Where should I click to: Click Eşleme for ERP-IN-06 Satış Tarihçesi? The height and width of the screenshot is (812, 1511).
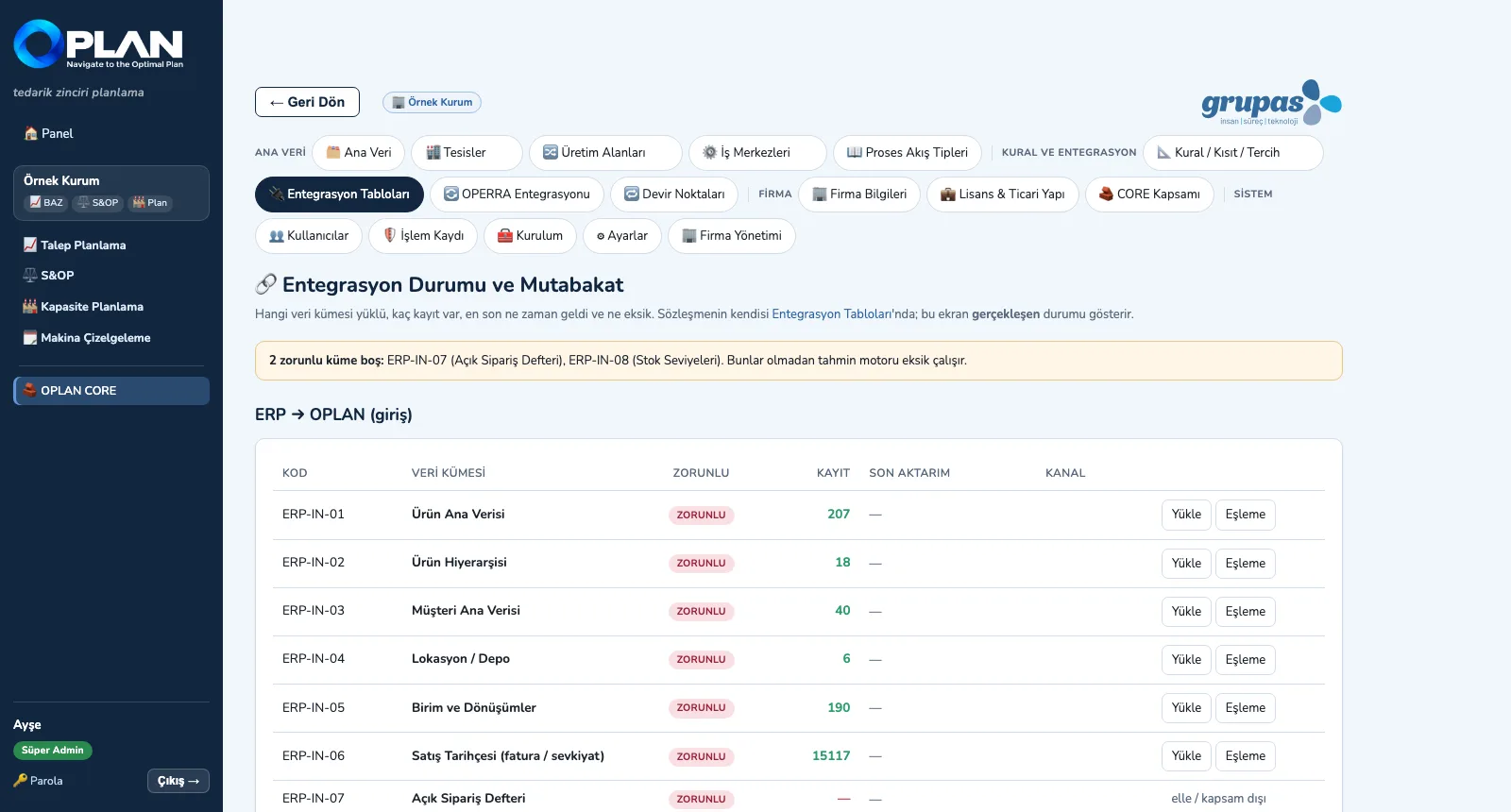click(x=1246, y=756)
